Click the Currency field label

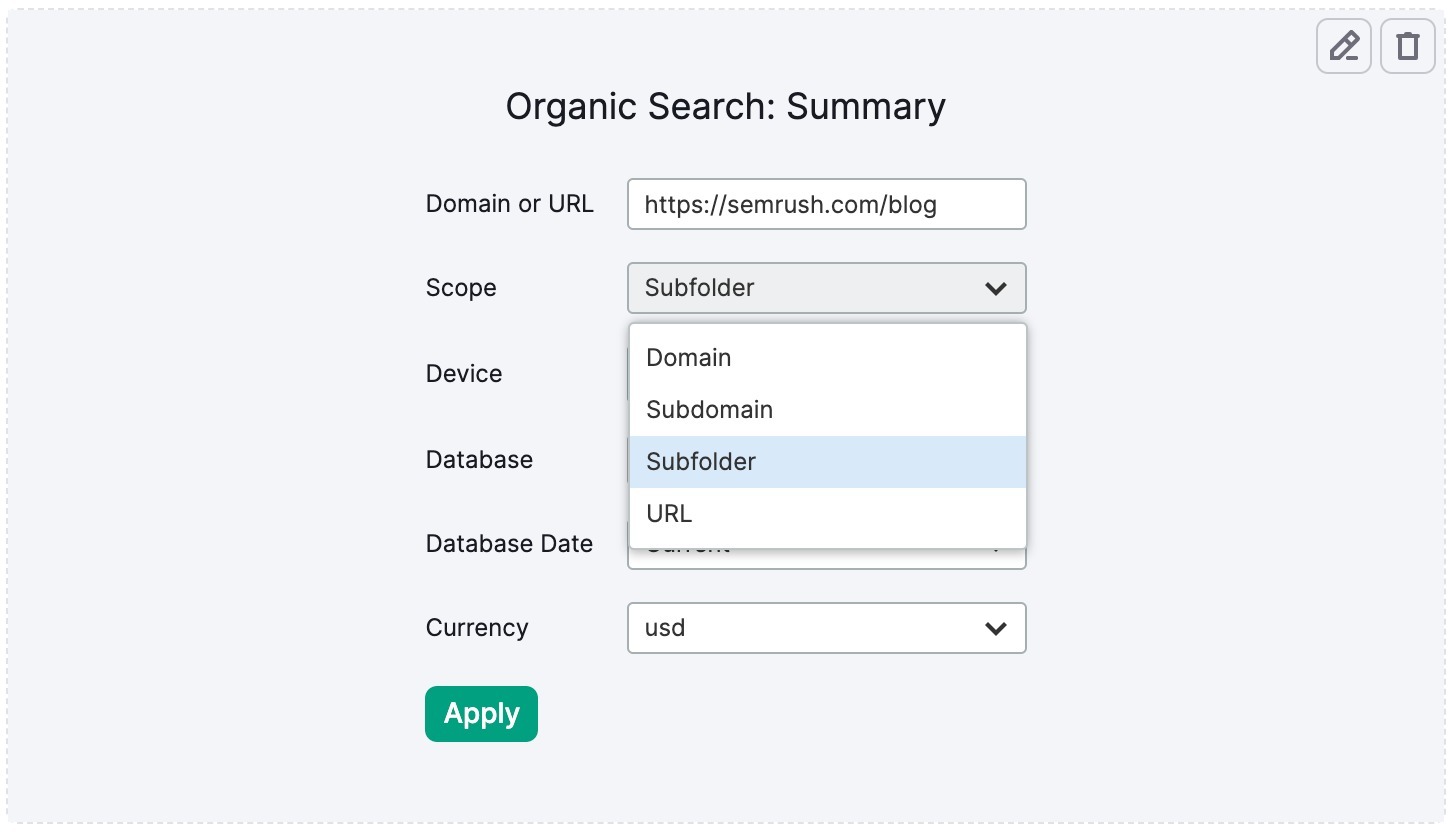[476, 628]
